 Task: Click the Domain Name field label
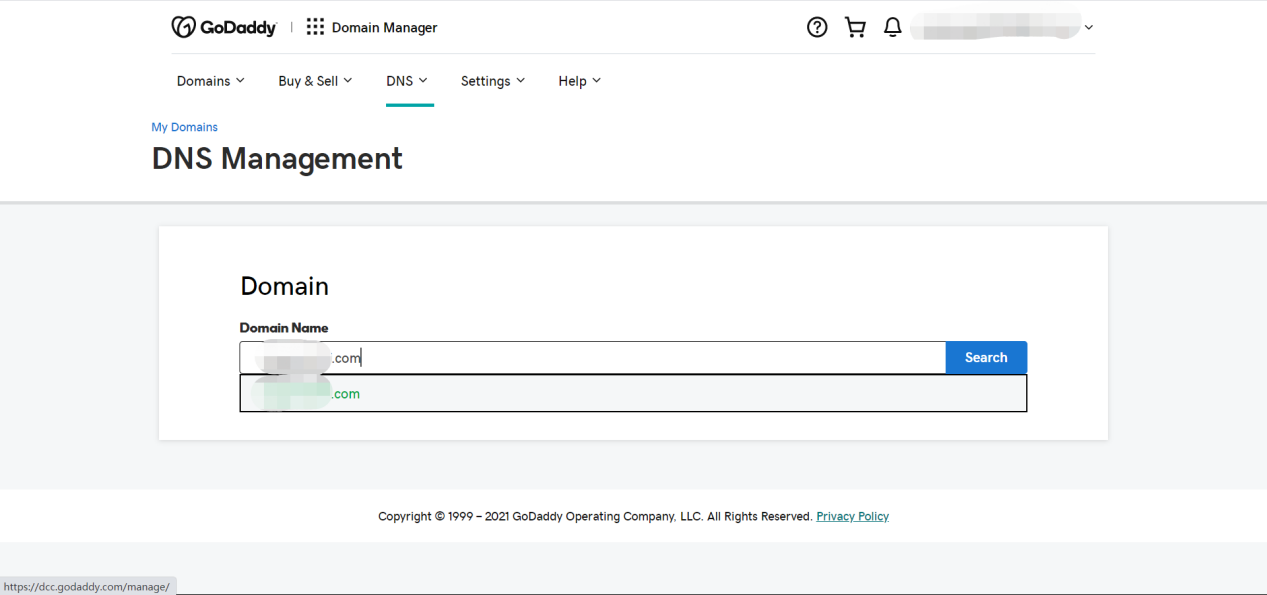284,328
